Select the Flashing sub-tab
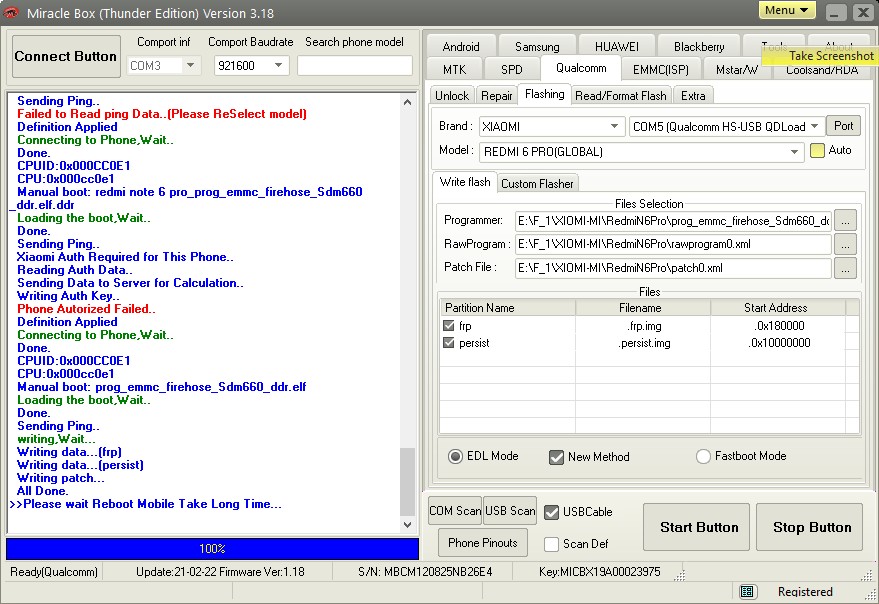The height and width of the screenshot is (604, 879). coord(544,94)
